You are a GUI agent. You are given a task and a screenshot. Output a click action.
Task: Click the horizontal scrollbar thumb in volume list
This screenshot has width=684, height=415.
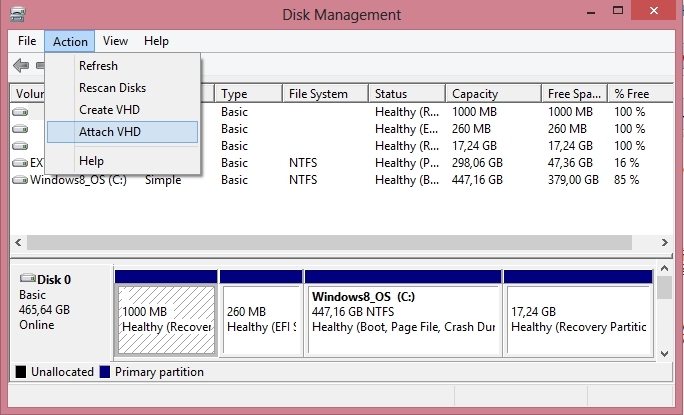pyautogui.click(x=329, y=242)
